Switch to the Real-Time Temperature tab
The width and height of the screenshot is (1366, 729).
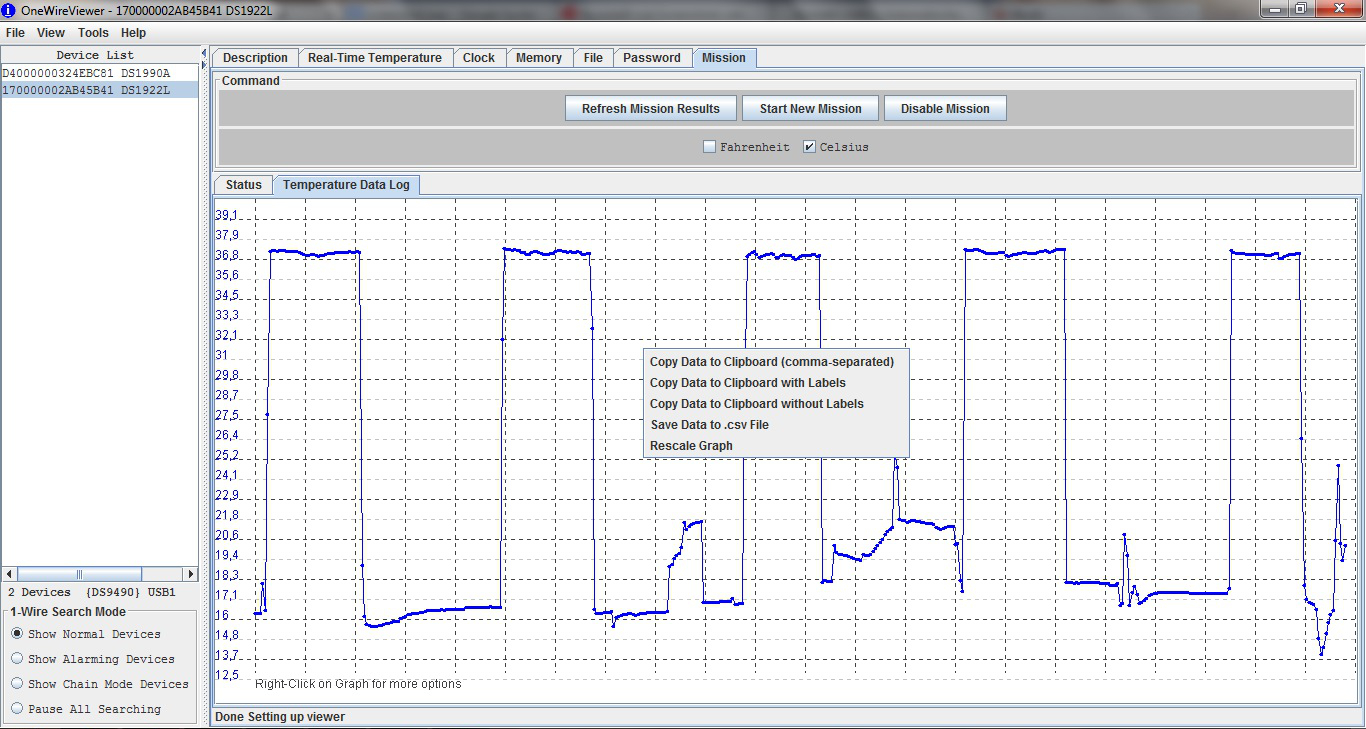coord(375,58)
